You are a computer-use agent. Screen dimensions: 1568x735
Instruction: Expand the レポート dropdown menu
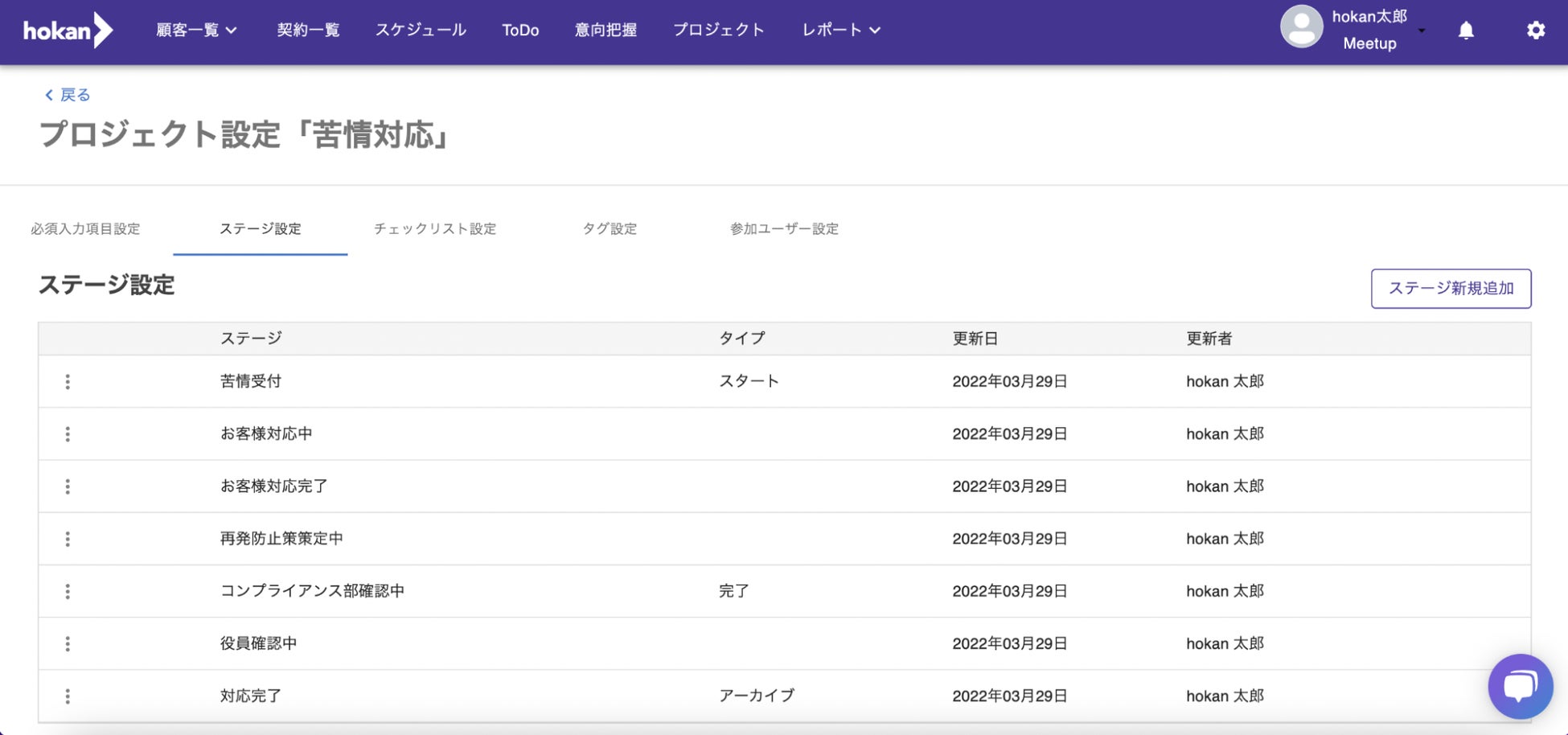click(x=841, y=31)
